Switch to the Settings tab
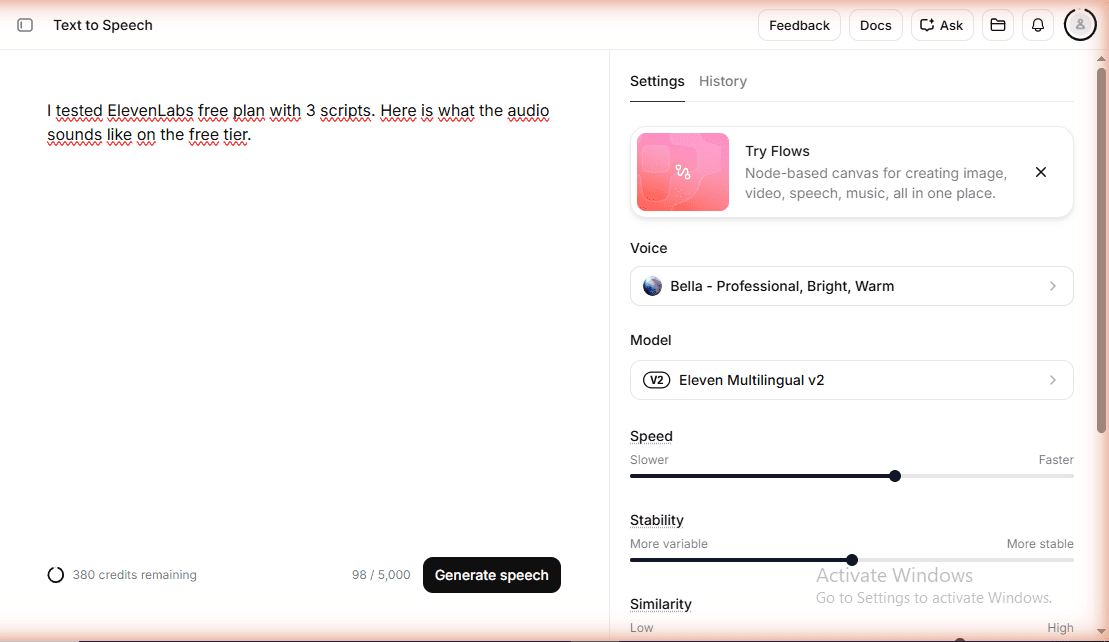The width and height of the screenshot is (1109, 642). (657, 81)
